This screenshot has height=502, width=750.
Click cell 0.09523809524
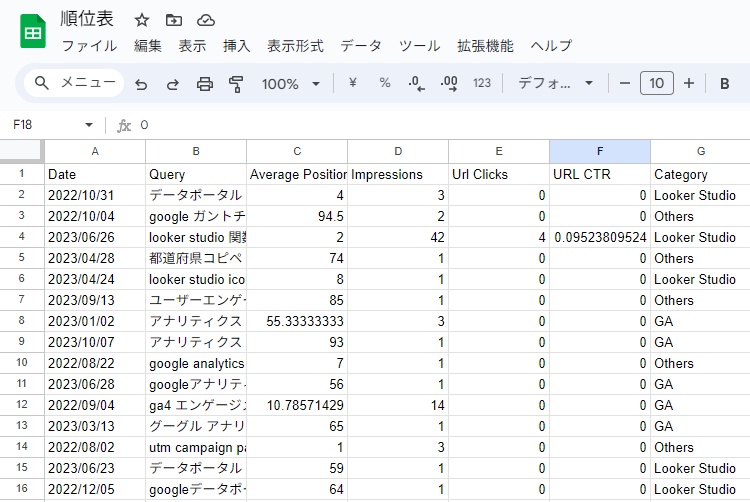(600, 237)
